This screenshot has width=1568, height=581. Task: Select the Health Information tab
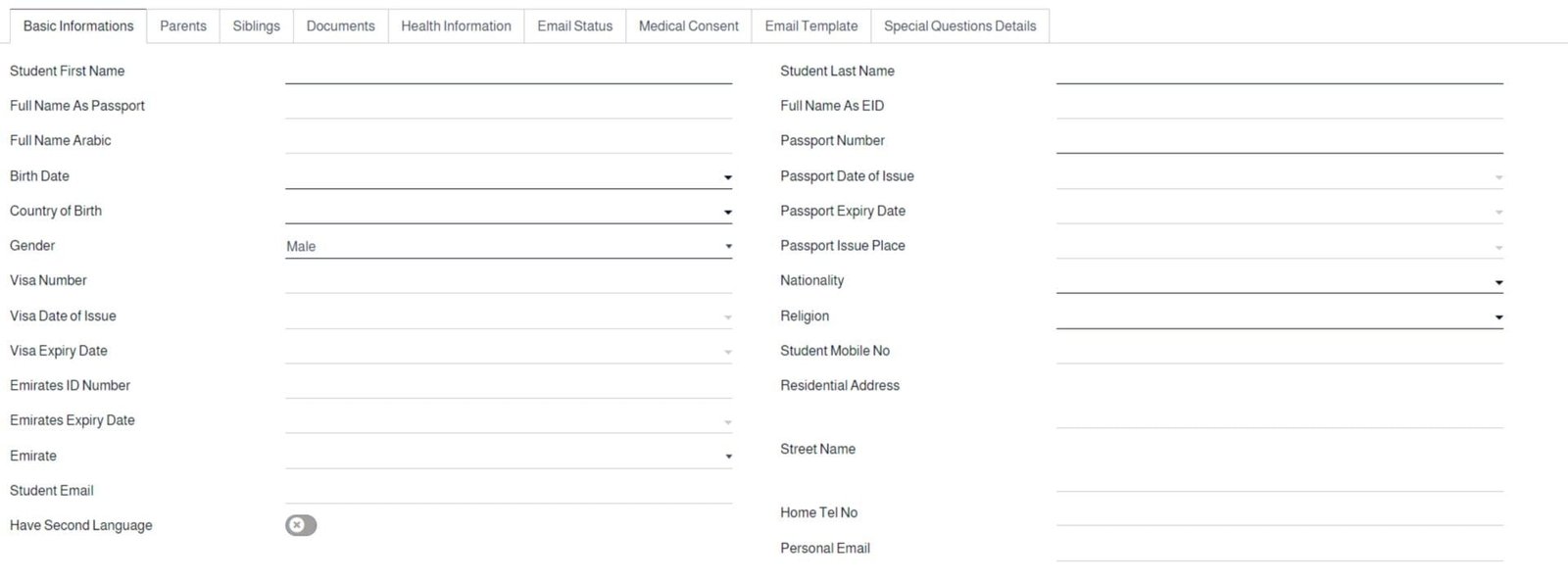456,26
